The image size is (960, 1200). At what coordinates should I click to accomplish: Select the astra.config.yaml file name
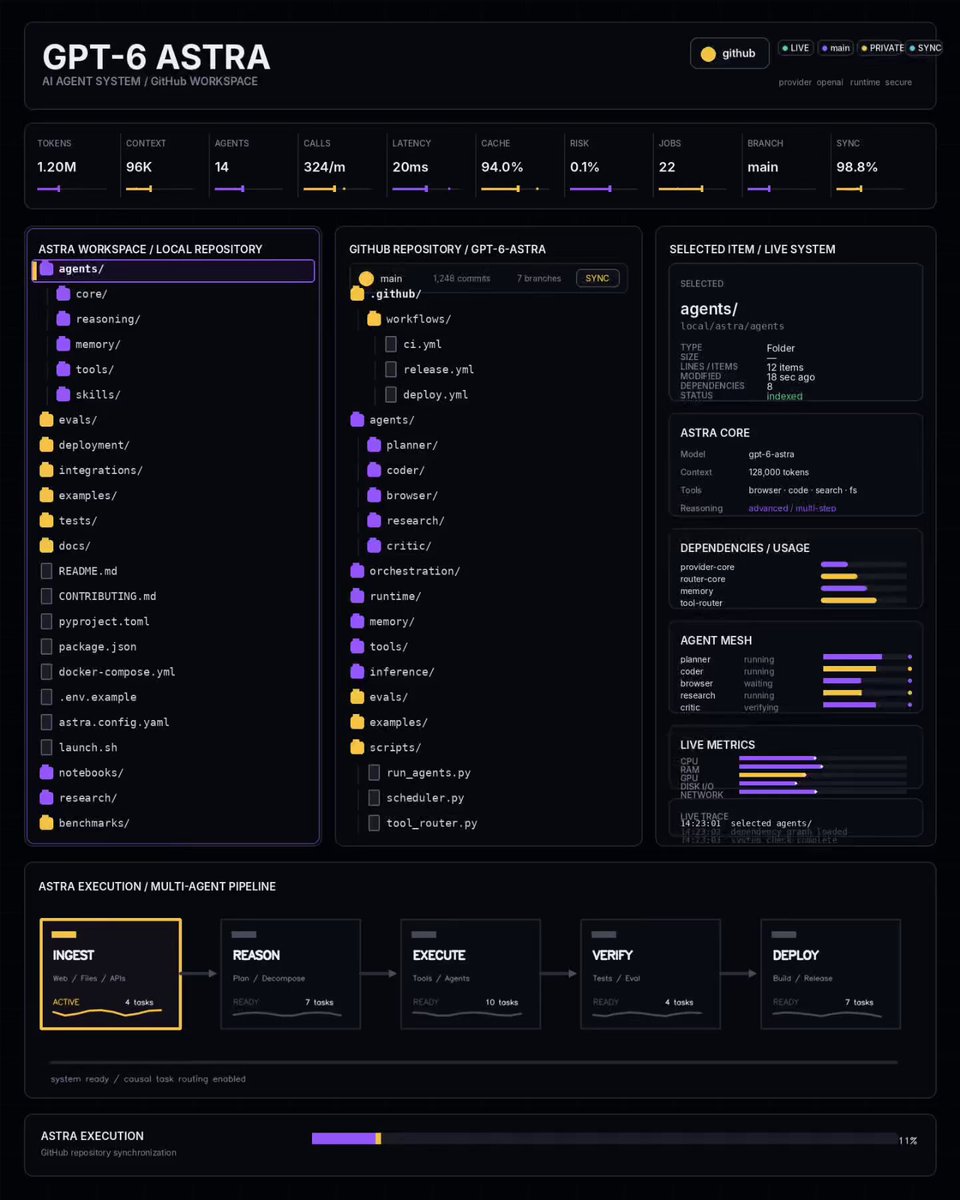point(114,722)
